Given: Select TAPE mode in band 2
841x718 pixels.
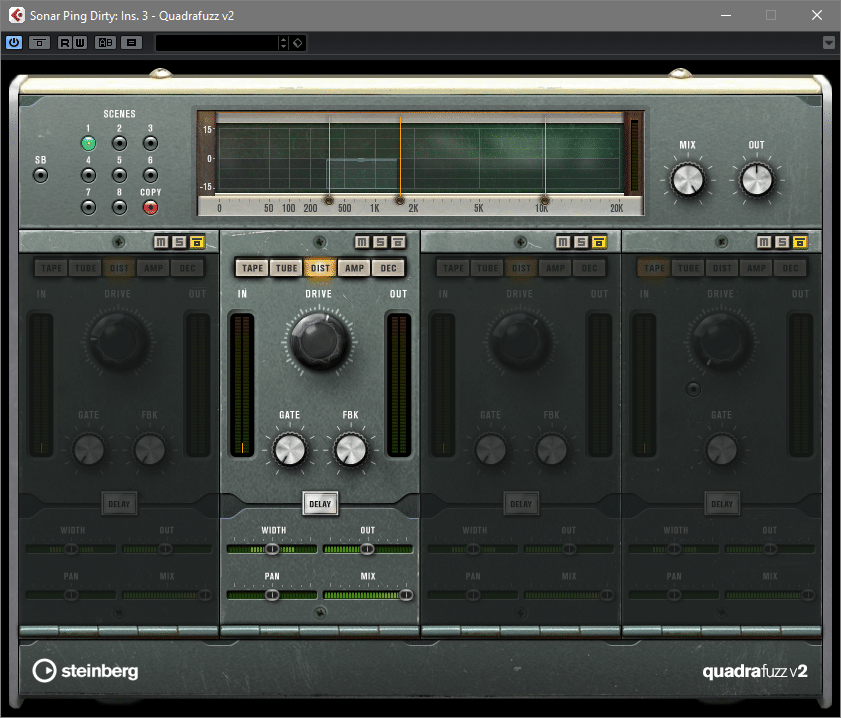Looking at the screenshot, I should 253,268.
